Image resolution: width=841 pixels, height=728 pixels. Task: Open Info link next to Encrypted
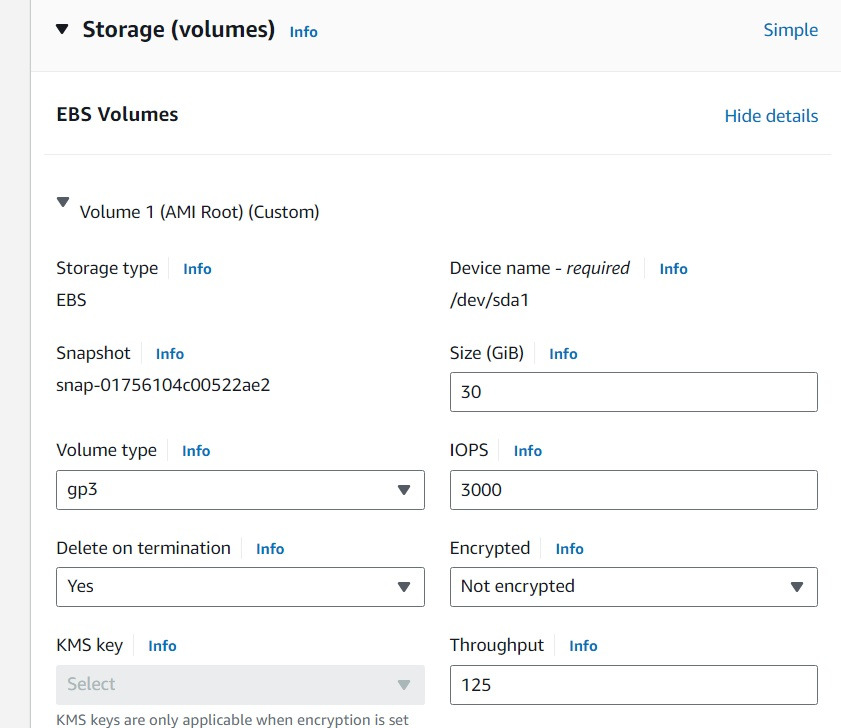569,549
